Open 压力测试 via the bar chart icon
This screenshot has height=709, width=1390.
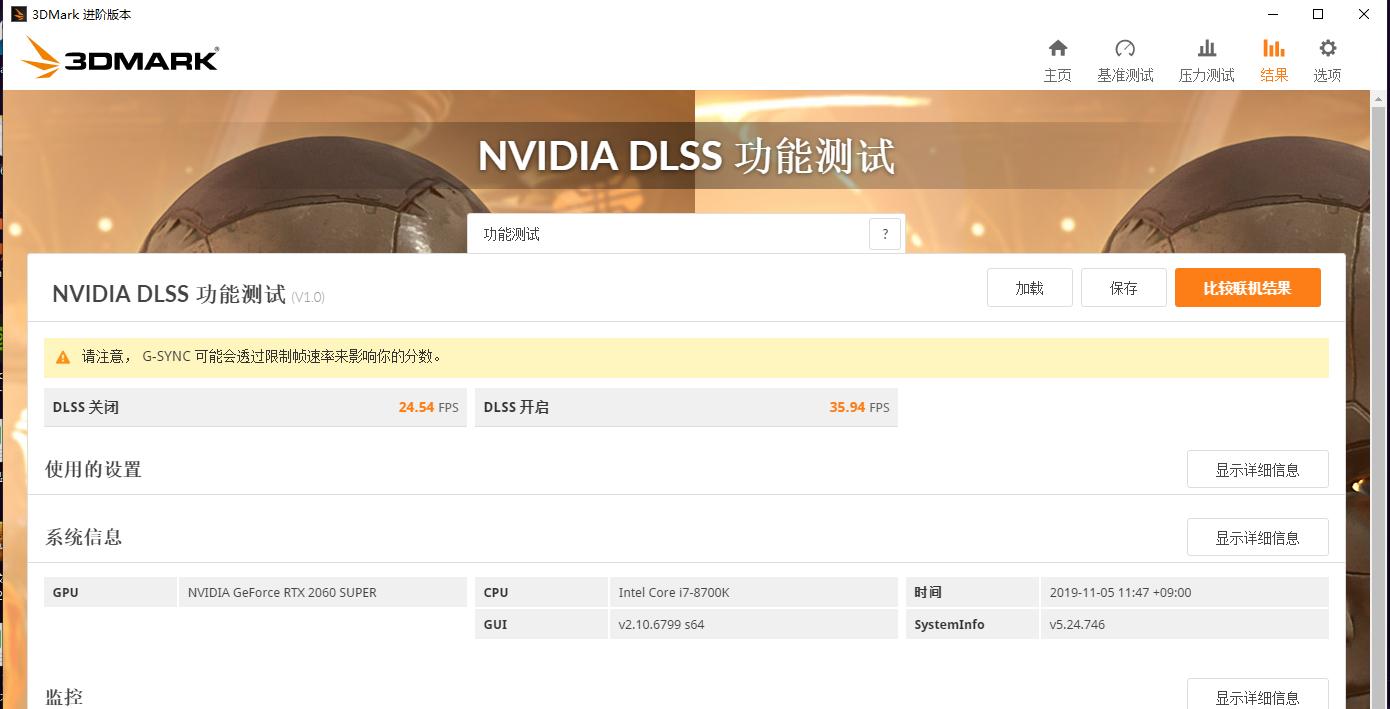click(1206, 58)
